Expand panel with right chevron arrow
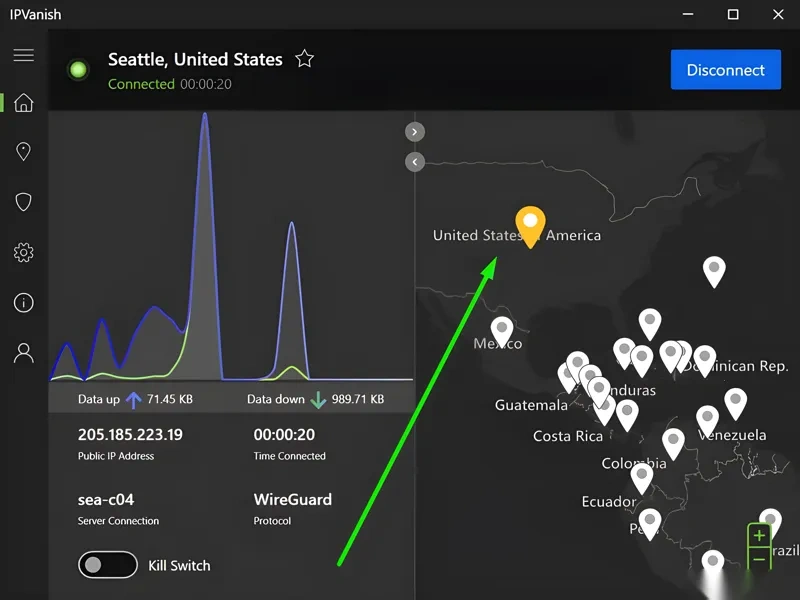800x600 pixels. coord(415,132)
